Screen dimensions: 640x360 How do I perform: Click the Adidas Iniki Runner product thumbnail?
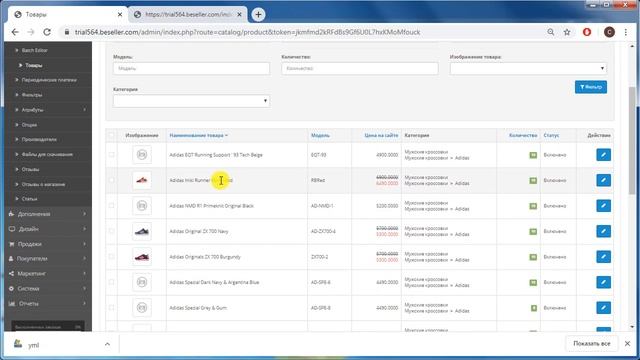[x=142, y=180]
